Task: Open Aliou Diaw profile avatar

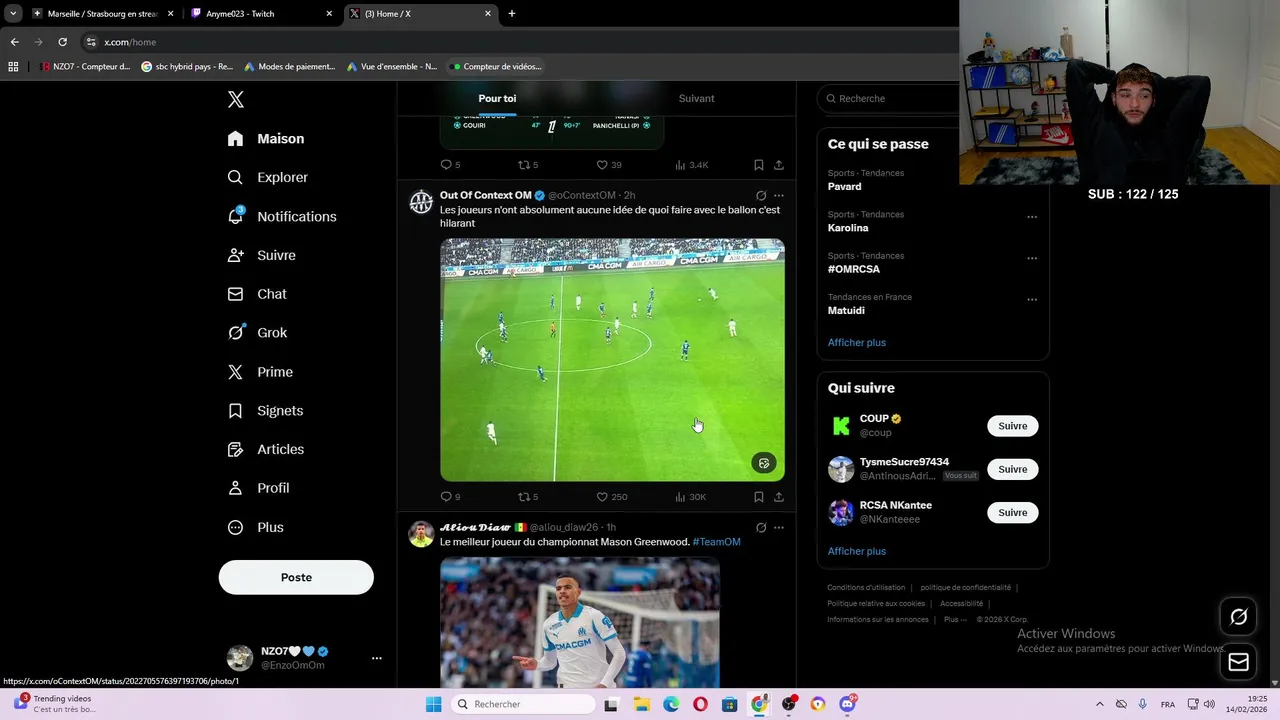Action: [x=421, y=534]
